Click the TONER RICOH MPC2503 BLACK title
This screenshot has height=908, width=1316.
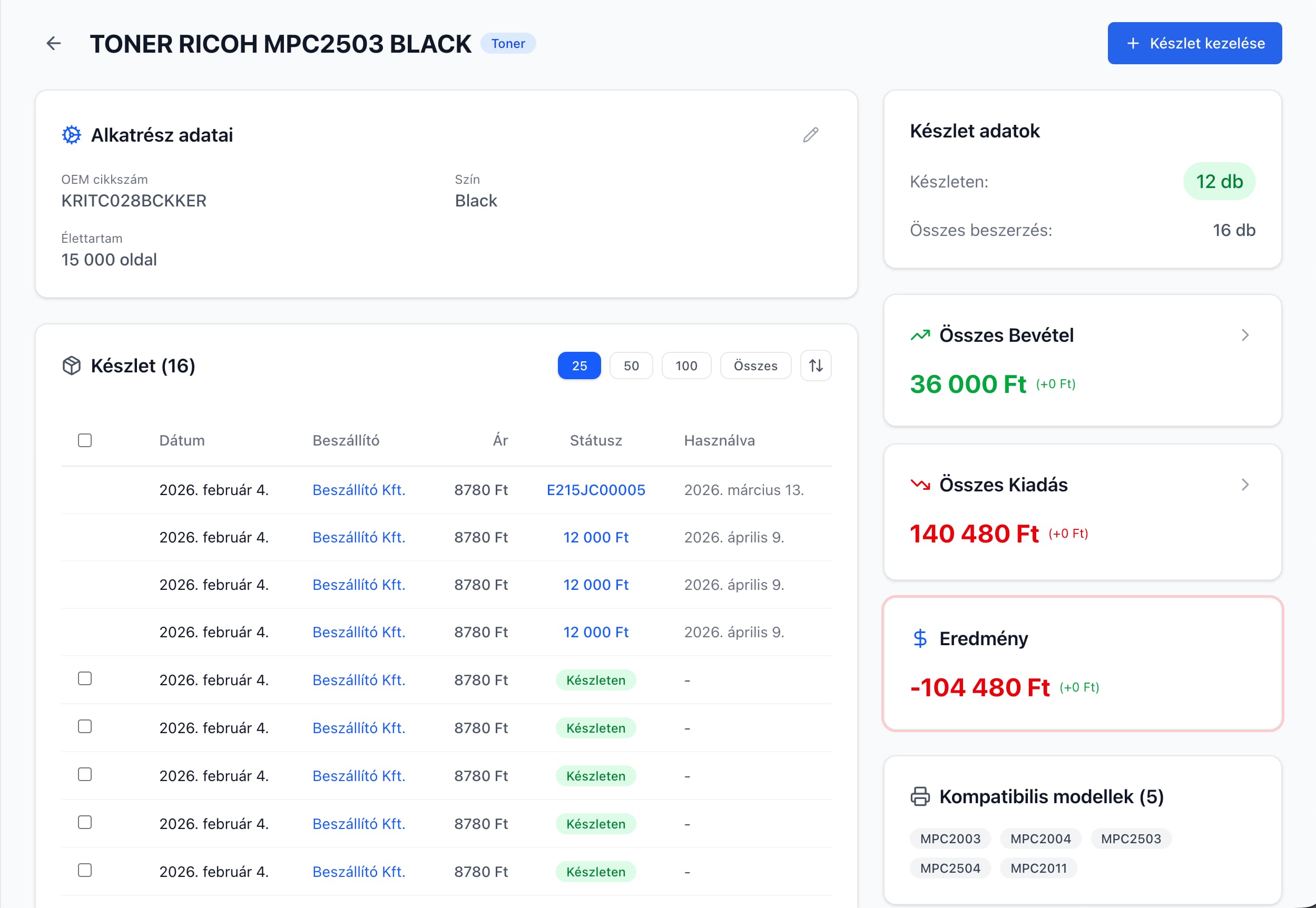tap(280, 44)
